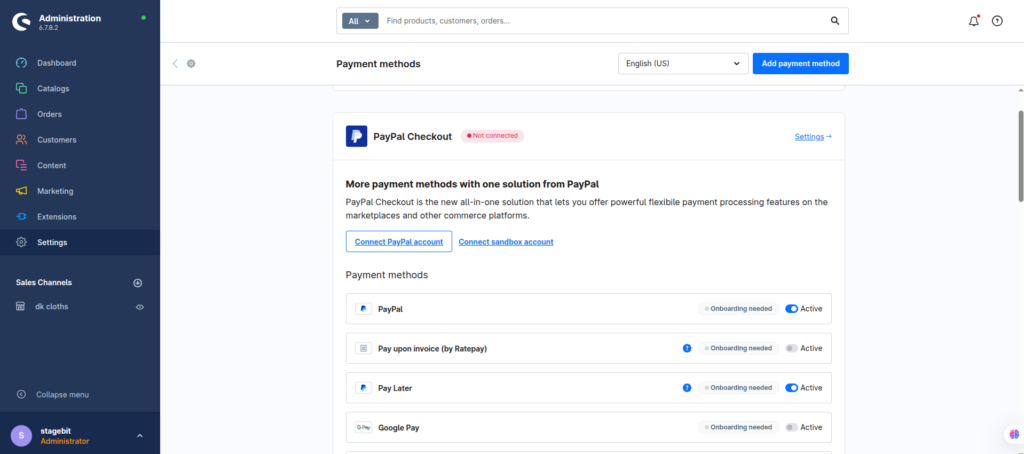This screenshot has height=454, width=1024.
Task: Toggle the PayPal Active switch
Action: [x=792, y=309]
